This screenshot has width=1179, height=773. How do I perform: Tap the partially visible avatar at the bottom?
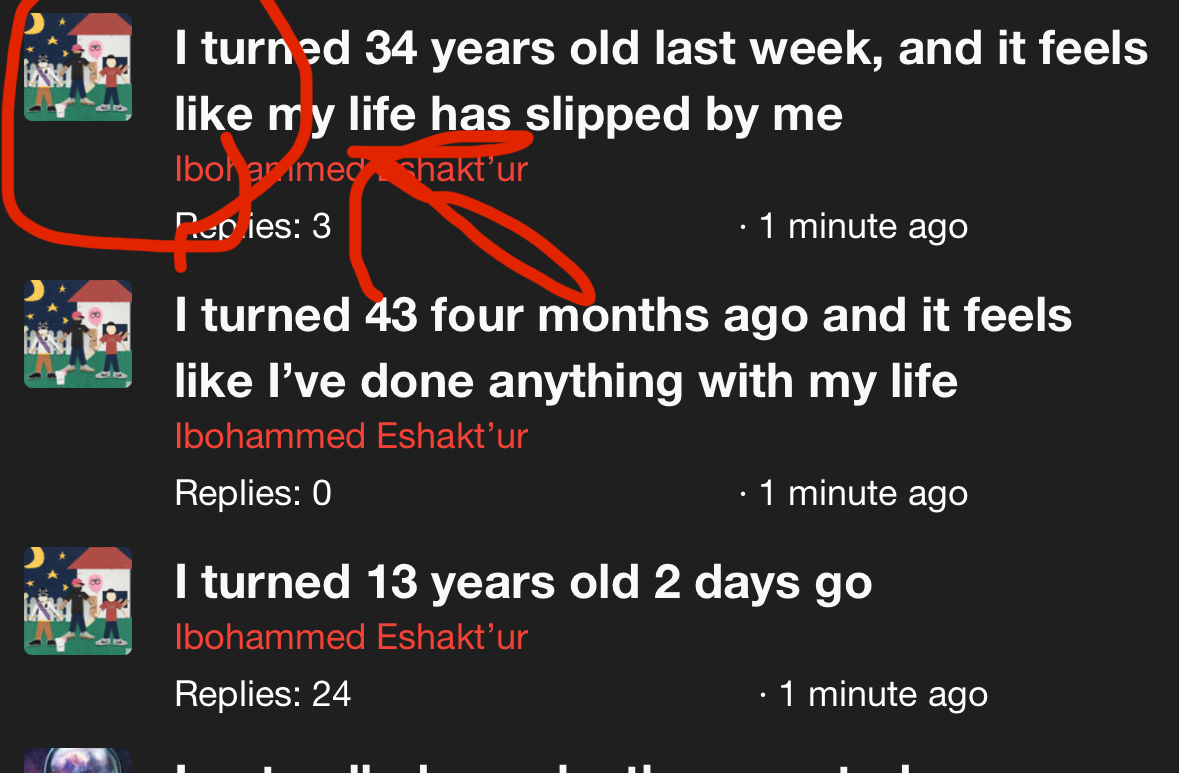pyautogui.click(x=78, y=762)
